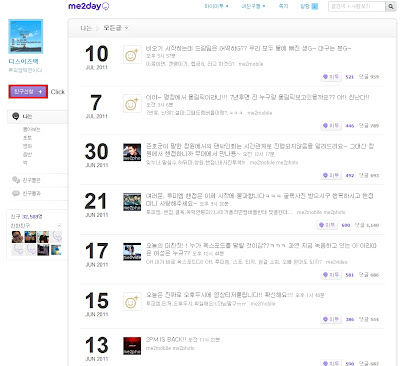The width and height of the screenshot is (400, 366).
Task: Open the 모든글 filter dropdown arrow
Action: tap(127, 28)
